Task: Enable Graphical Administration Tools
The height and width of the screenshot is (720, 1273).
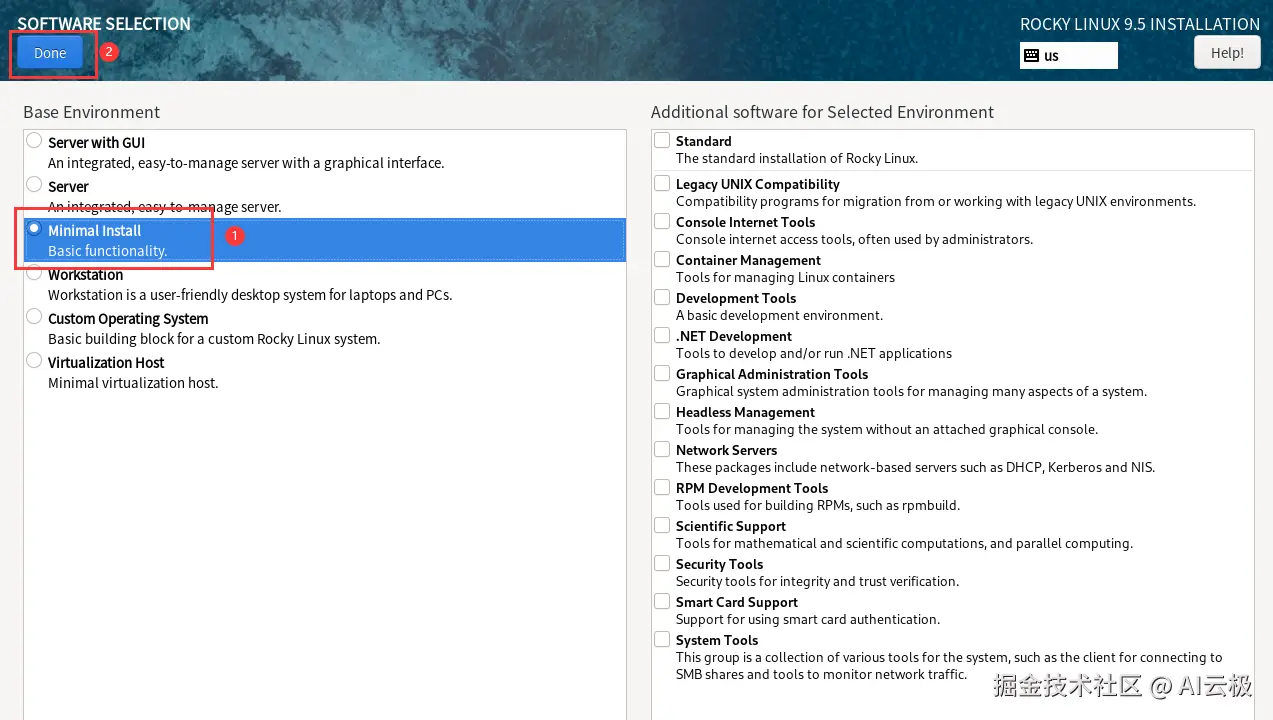Action: pos(662,373)
